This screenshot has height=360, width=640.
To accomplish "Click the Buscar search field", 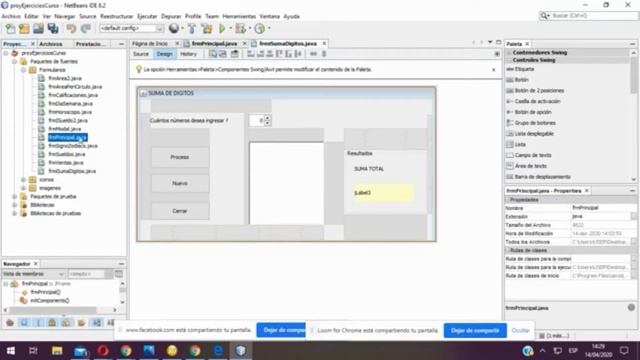I will point(589,16).
